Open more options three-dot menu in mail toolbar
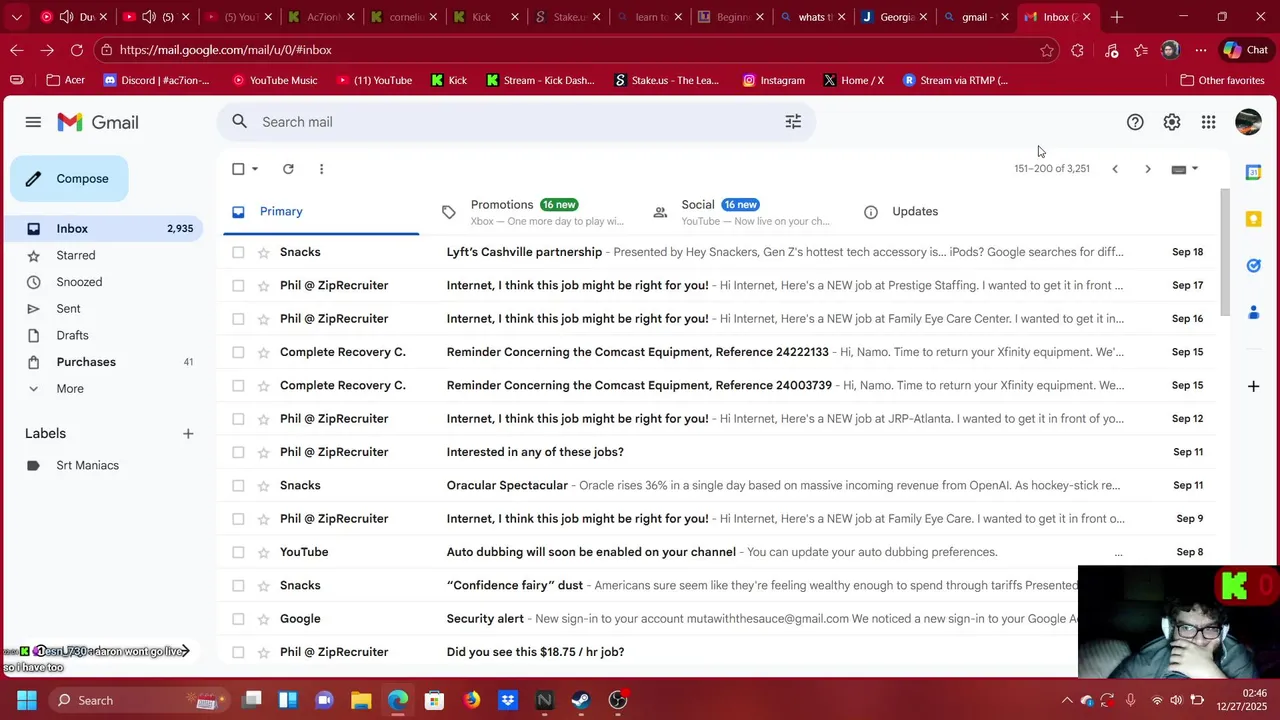 tap(321, 169)
